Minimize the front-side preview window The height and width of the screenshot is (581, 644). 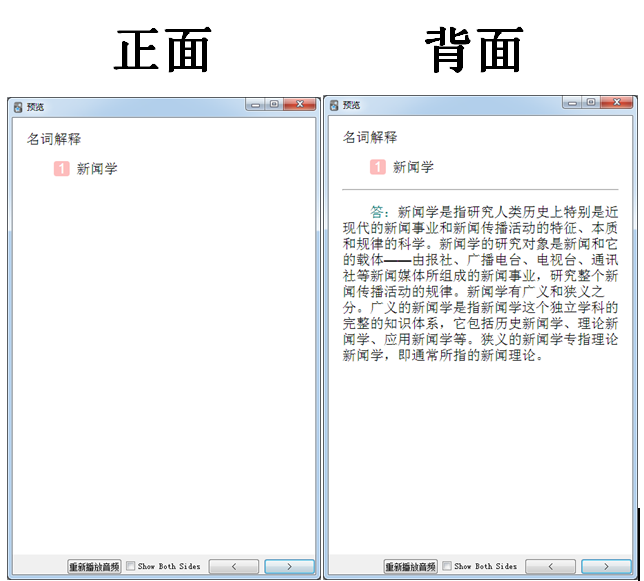(255, 105)
